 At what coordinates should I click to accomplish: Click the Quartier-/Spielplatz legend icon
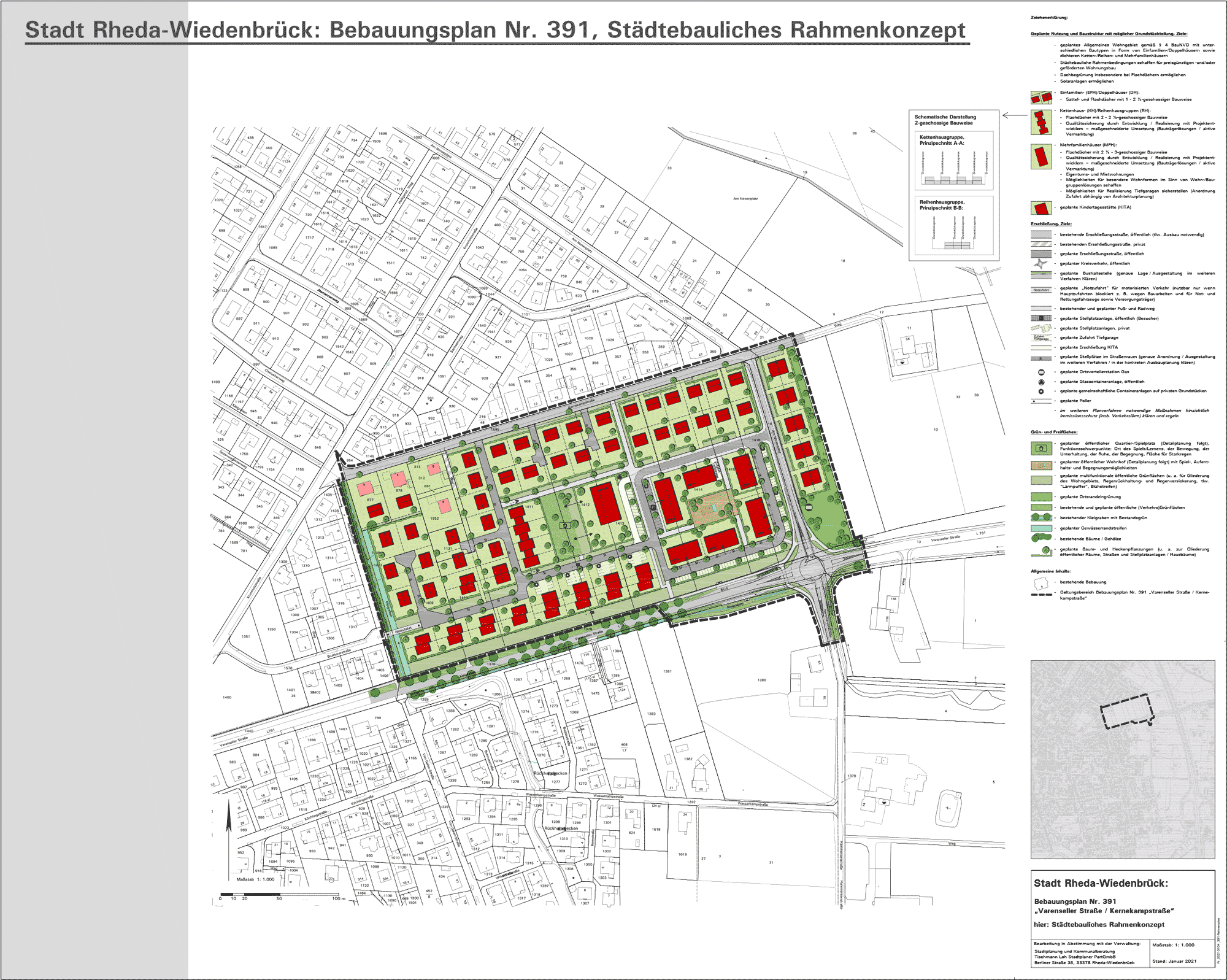click(x=1040, y=447)
